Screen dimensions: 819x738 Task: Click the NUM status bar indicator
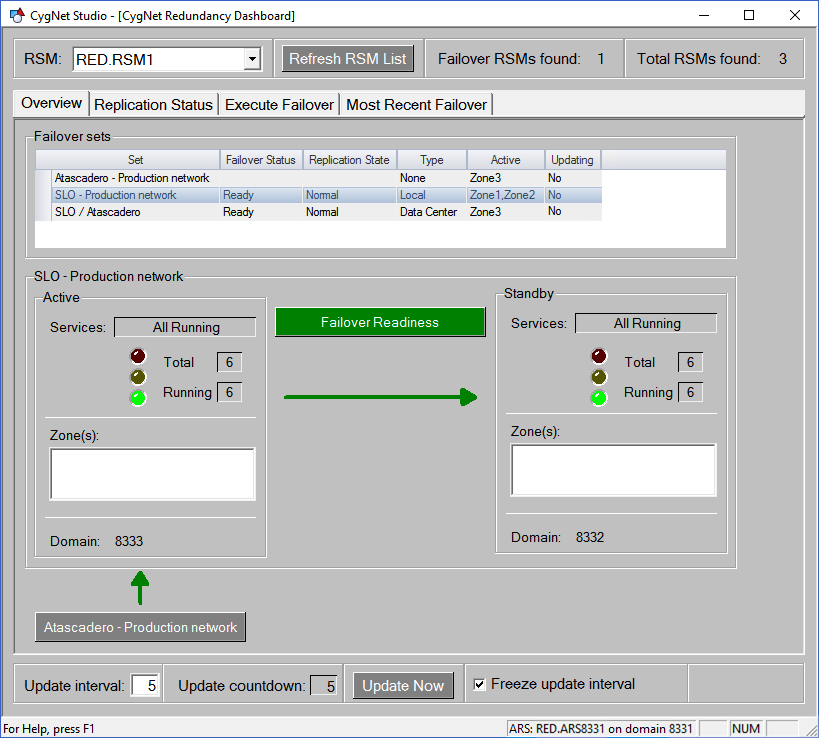746,729
